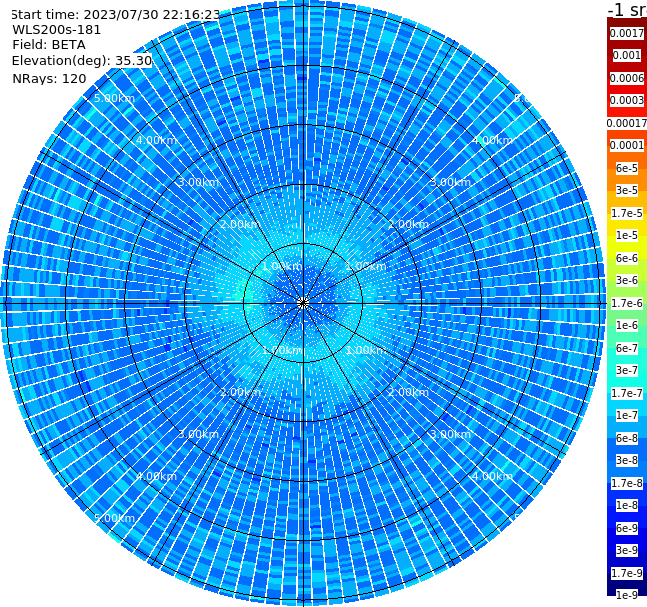Click the "NRays: 120" label
Screen dimensions: 647x607
click(49, 78)
